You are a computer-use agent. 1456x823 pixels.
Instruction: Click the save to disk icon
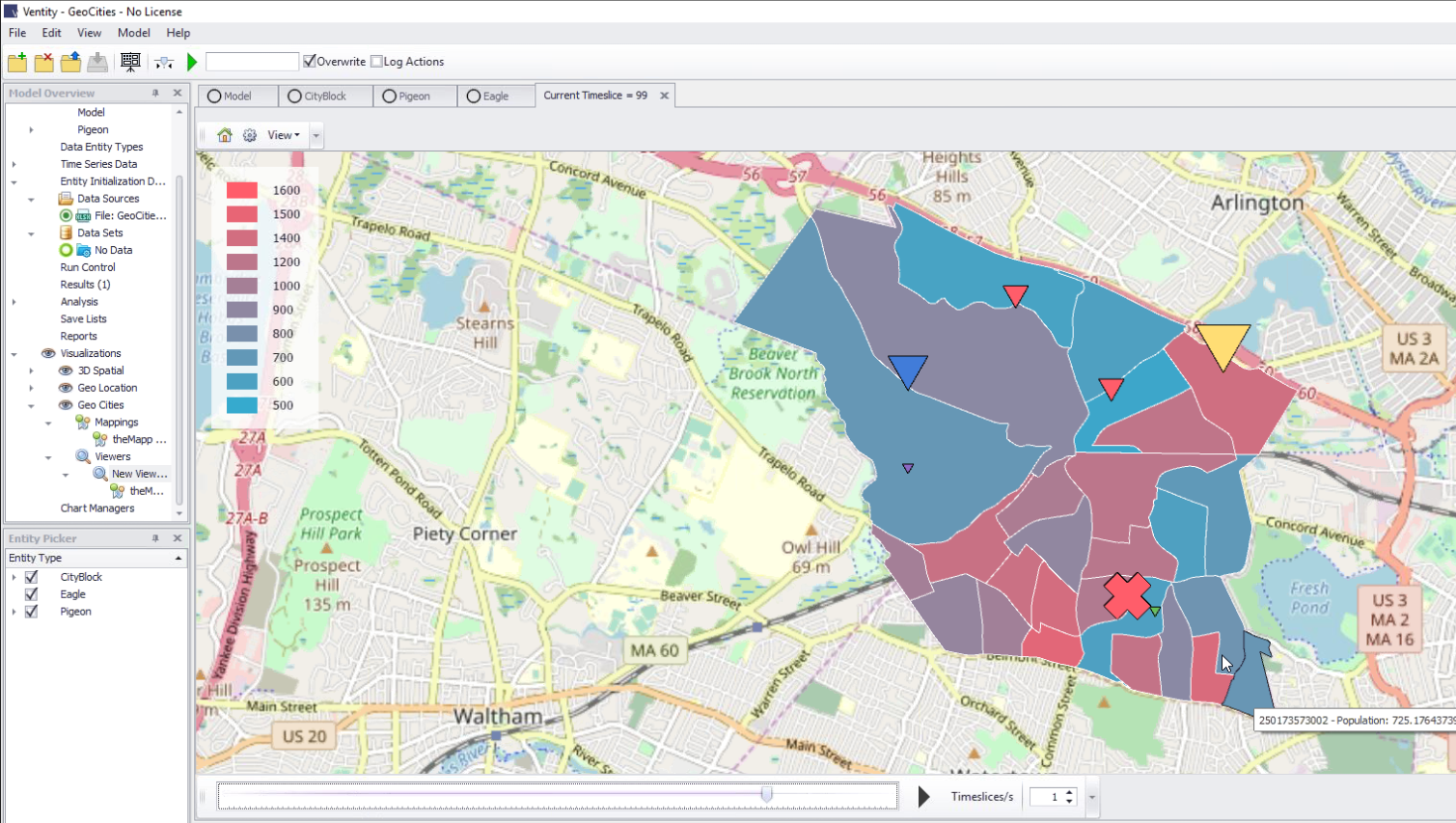point(97,63)
